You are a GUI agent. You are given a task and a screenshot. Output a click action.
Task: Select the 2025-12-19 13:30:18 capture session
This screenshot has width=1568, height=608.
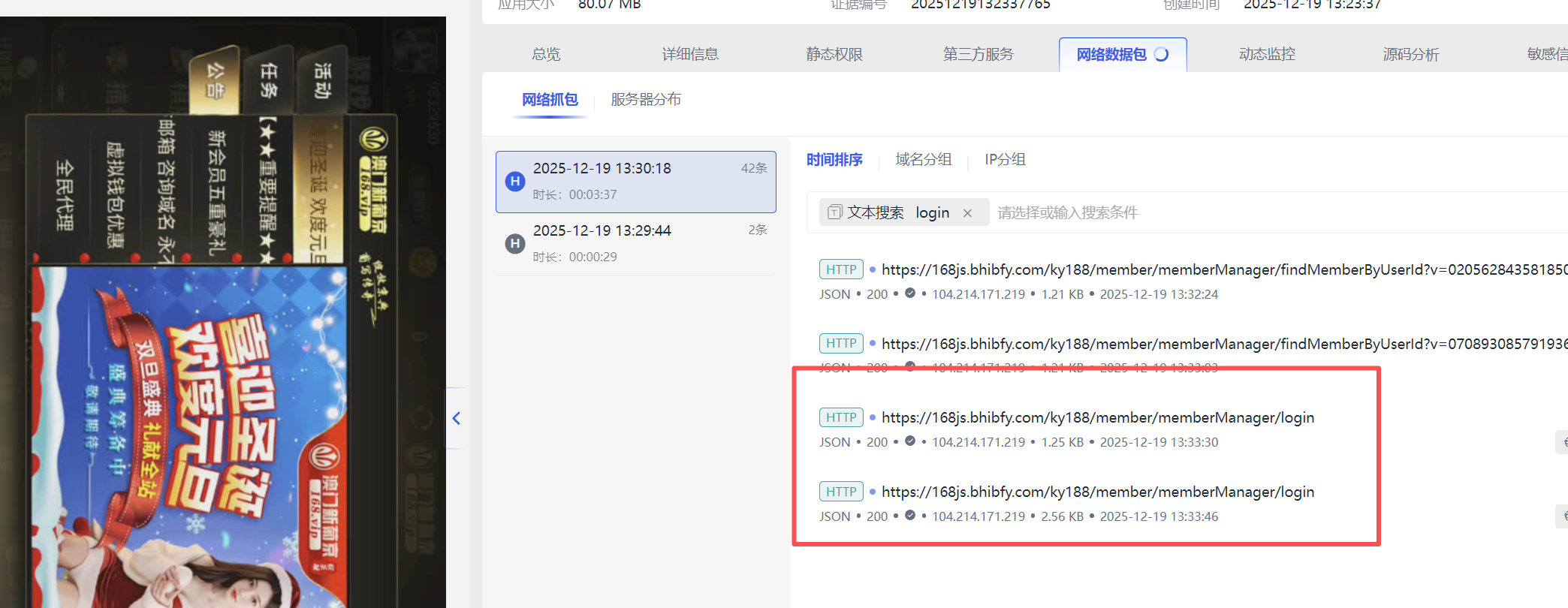pos(636,182)
